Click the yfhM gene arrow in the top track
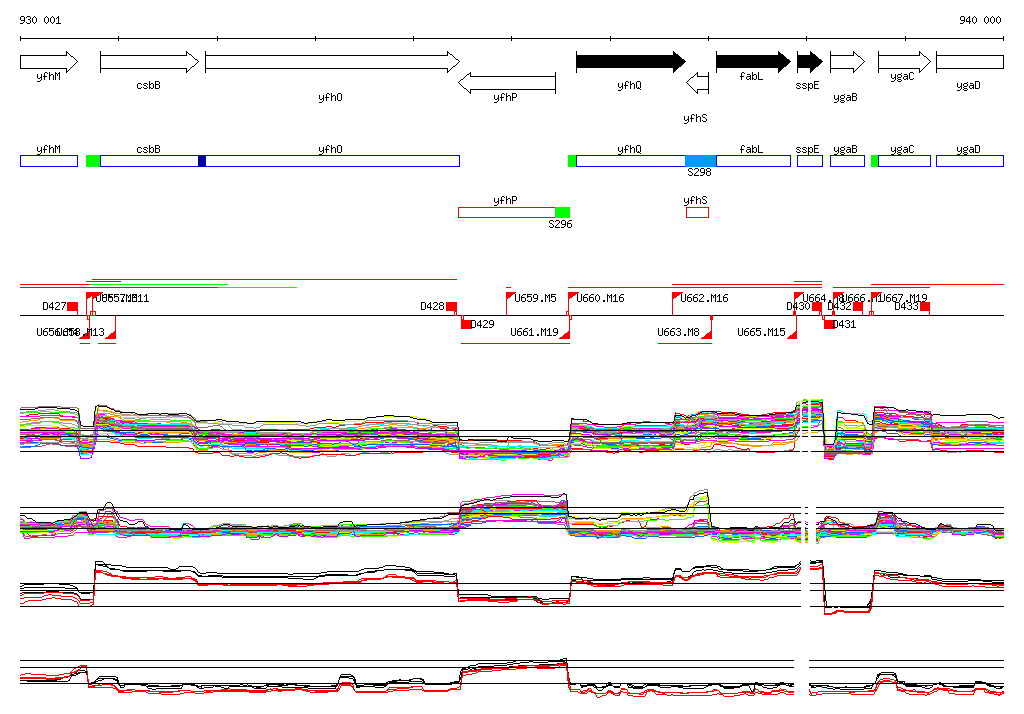The height and width of the screenshot is (714, 1024). (x=49, y=62)
